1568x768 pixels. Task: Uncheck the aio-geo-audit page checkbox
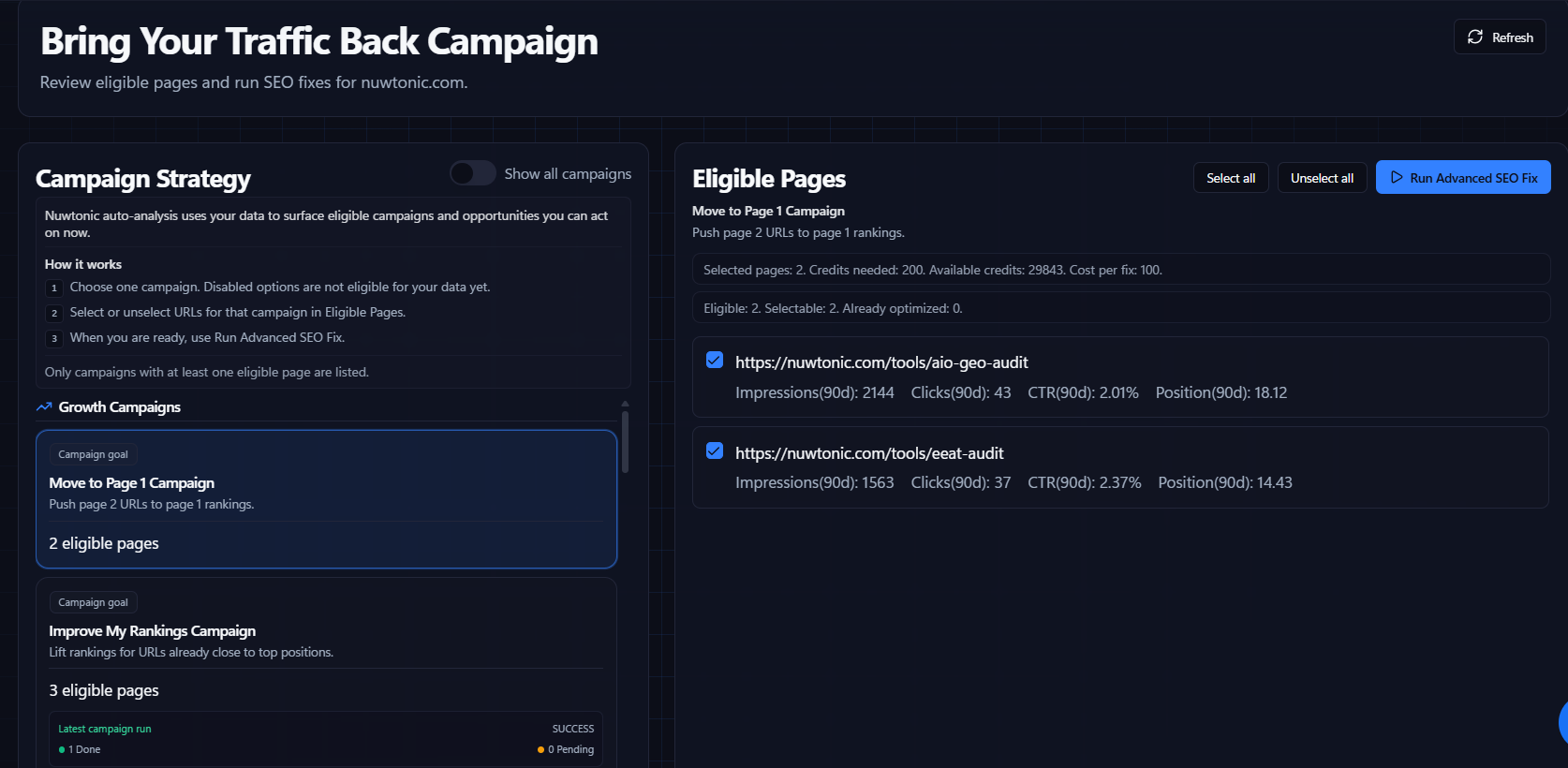[x=715, y=361]
